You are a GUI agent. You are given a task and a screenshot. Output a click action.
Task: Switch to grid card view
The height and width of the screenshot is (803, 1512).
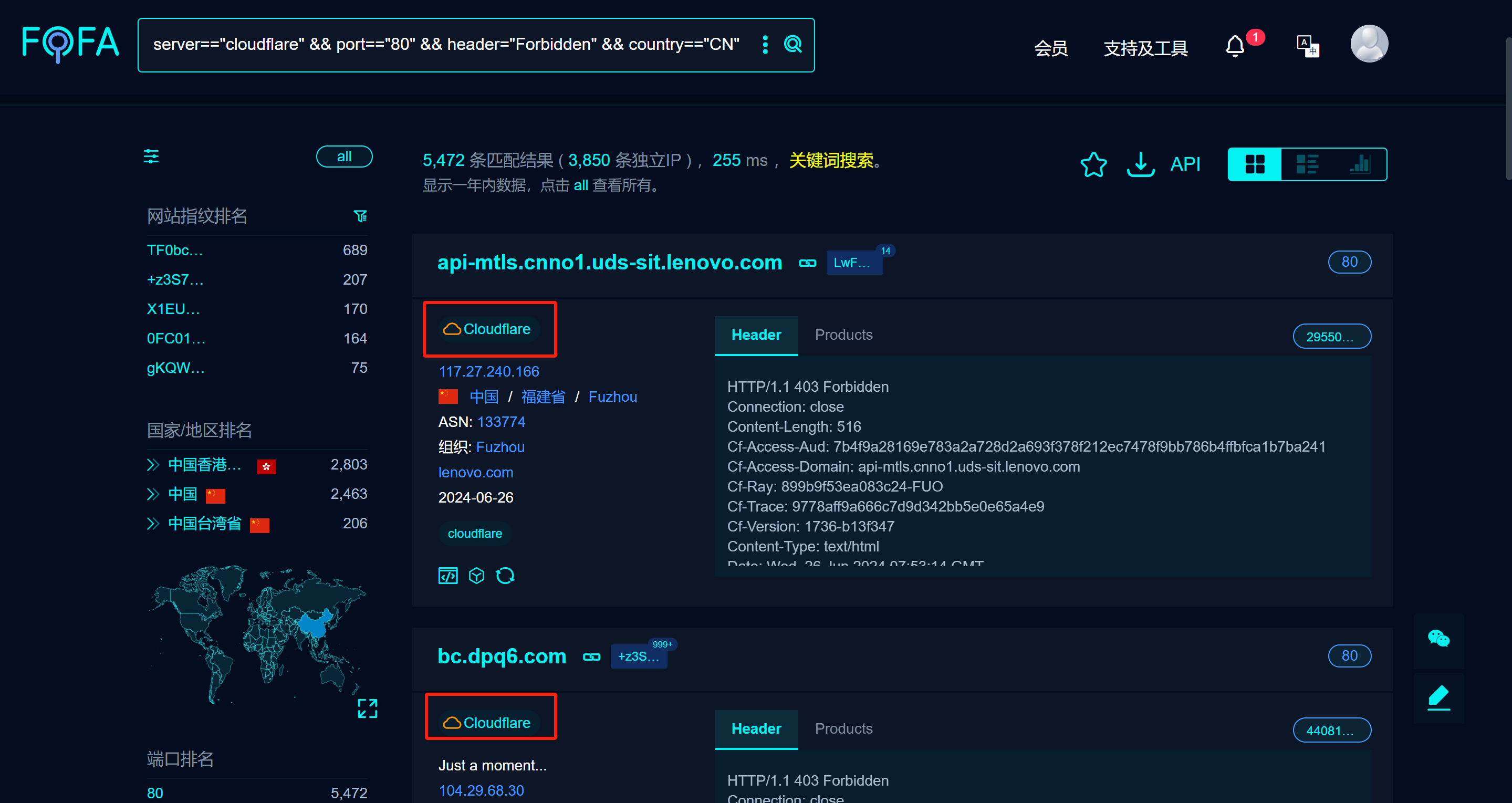[x=1255, y=164]
